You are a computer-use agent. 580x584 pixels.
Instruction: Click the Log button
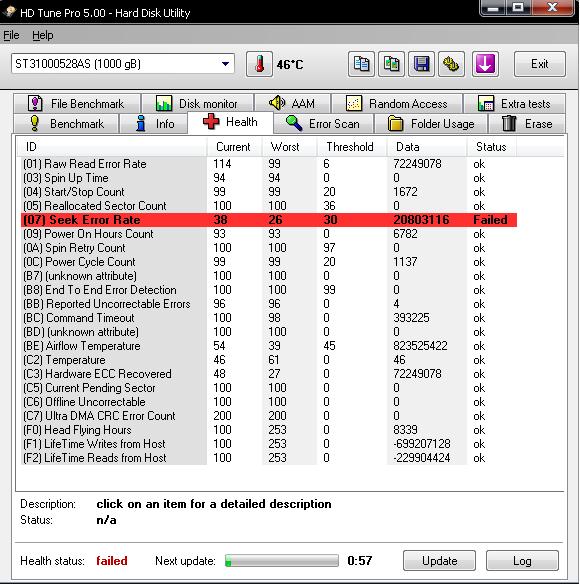[522, 561]
